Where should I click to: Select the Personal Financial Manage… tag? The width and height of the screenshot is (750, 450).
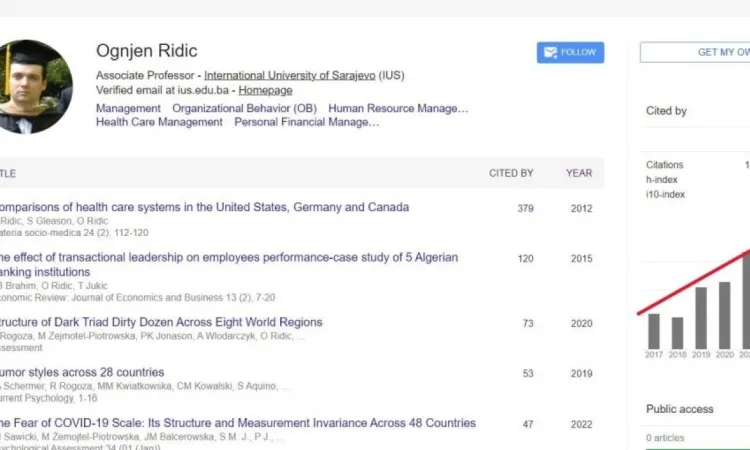pyautogui.click(x=307, y=122)
